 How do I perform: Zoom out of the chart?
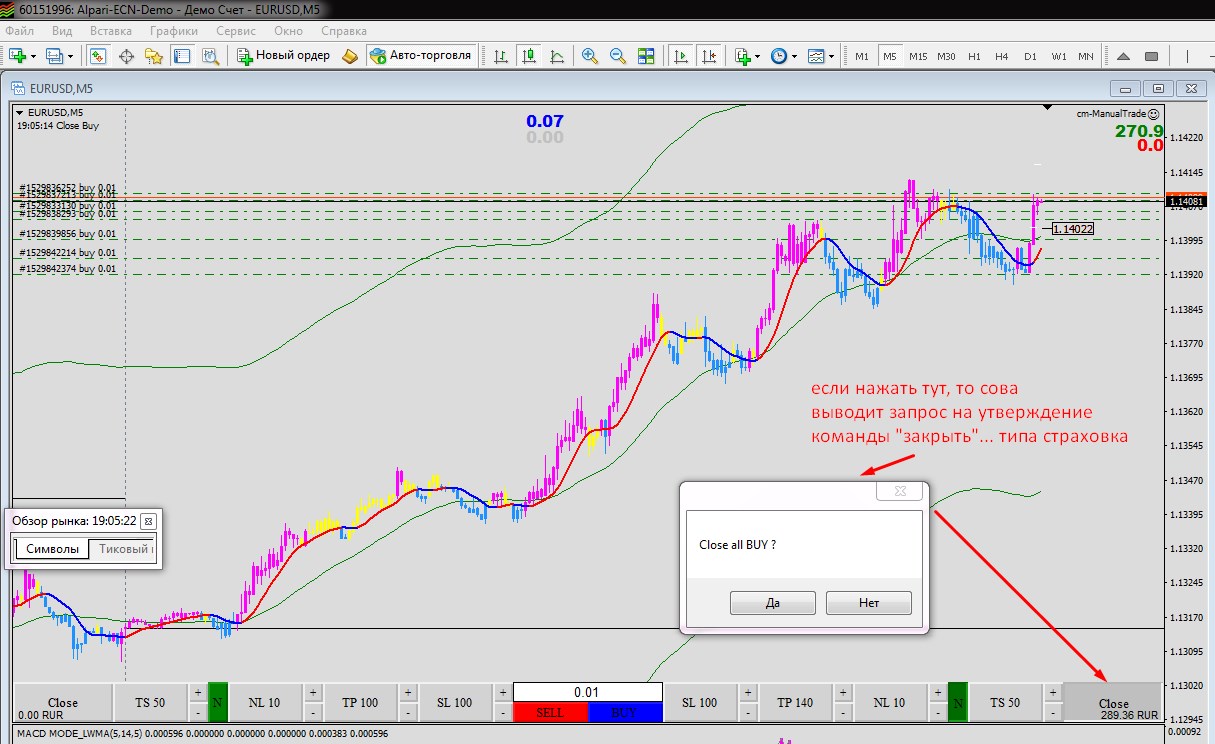(x=618, y=56)
